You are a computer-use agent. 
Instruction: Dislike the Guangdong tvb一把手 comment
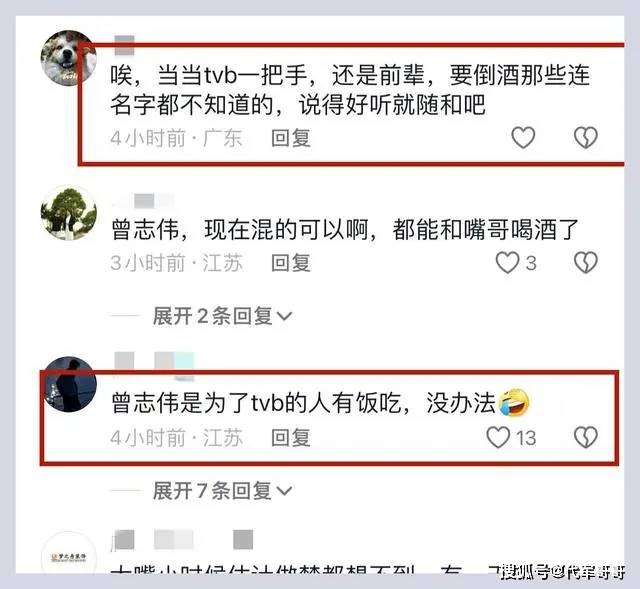coord(586,138)
